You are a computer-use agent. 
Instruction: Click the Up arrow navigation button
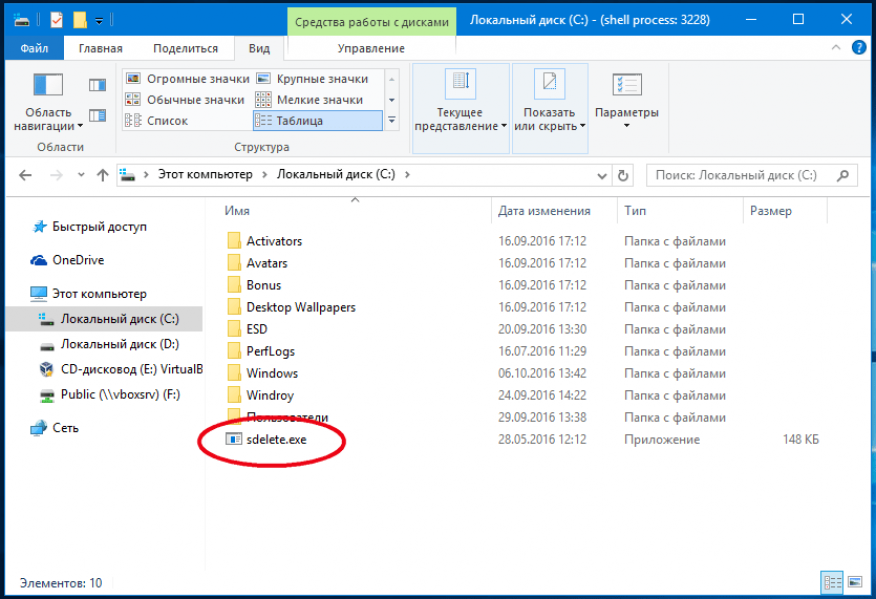click(x=102, y=175)
